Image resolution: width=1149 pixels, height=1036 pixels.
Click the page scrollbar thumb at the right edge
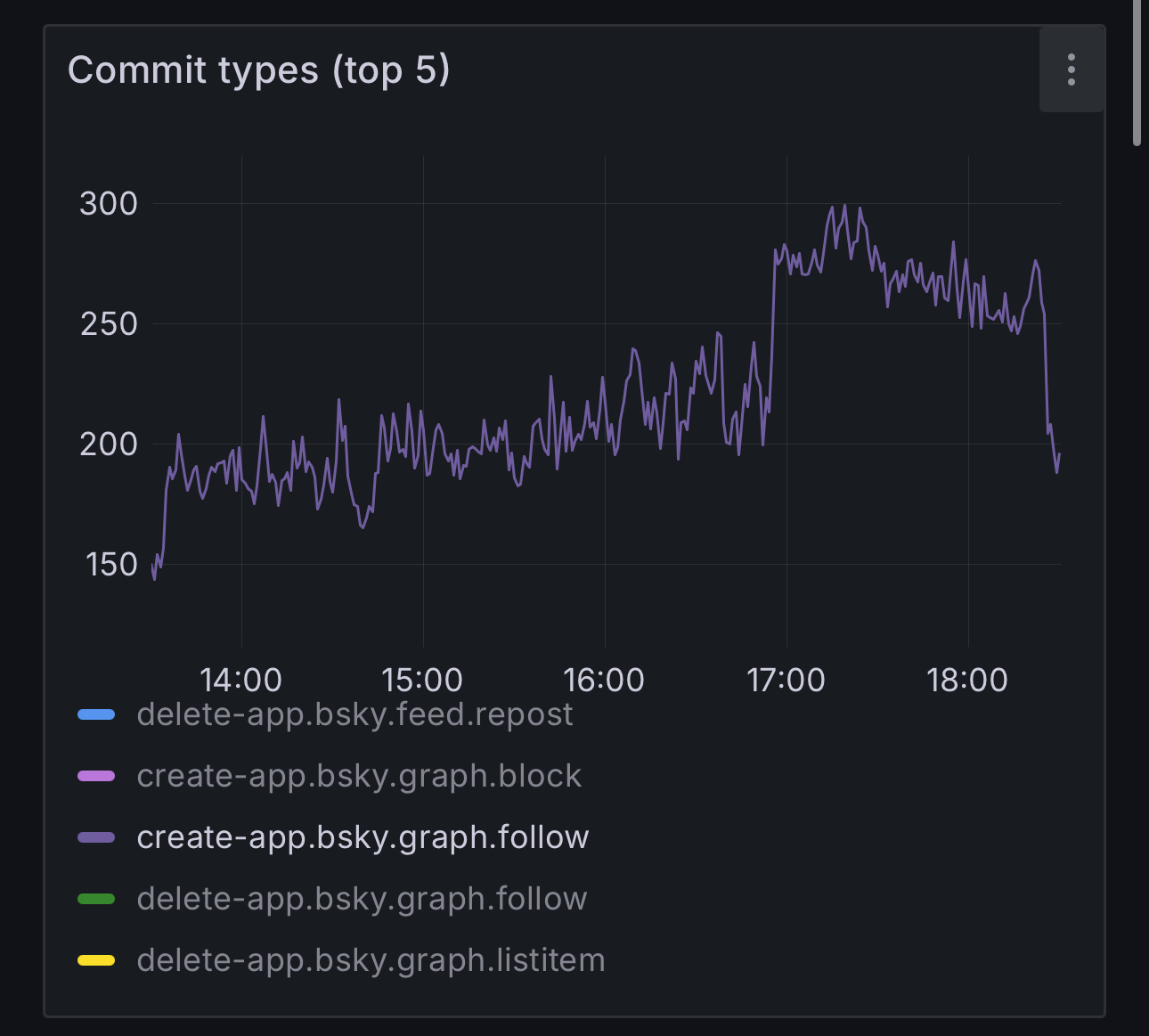tap(1137, 71)
